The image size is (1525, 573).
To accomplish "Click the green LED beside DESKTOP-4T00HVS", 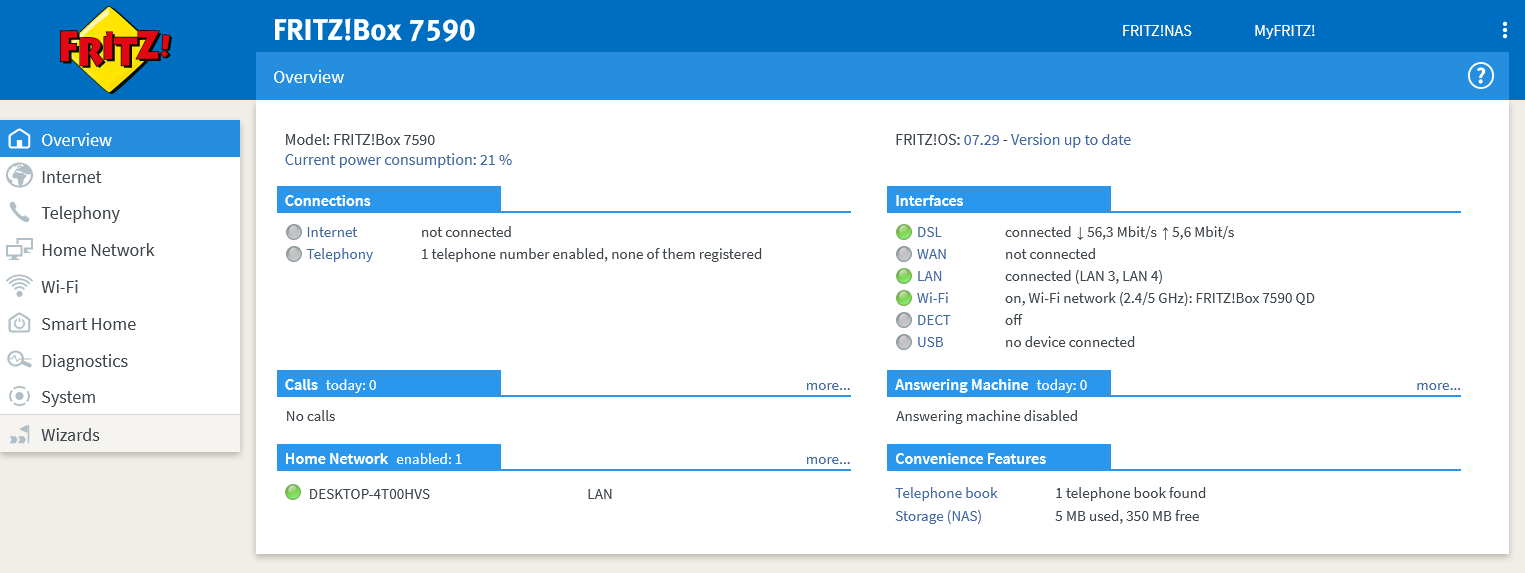I will [293, 492].
